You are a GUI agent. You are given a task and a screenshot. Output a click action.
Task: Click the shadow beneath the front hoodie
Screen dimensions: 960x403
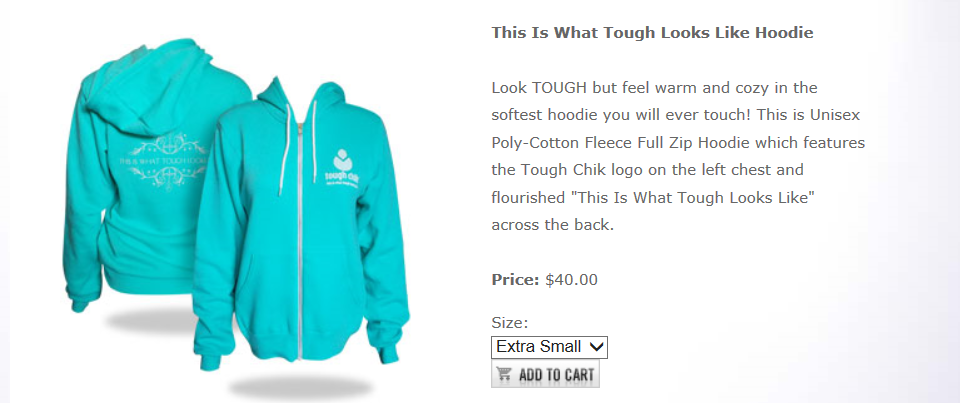pyautogui.click(x=301, y=388)
